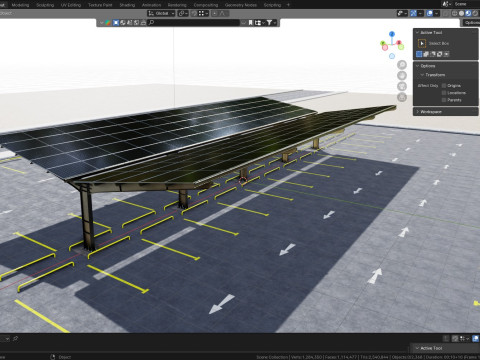Viewport: 480px width, 360px height.
Task: Click the fourth display mode icon
Action: [136, 23]
